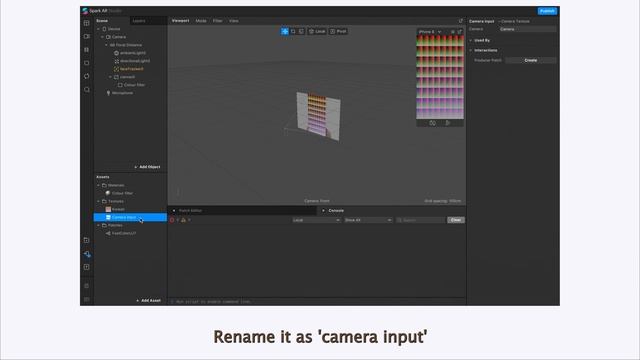Select the LUT asset at the bottom of Assets

point(121,233)
